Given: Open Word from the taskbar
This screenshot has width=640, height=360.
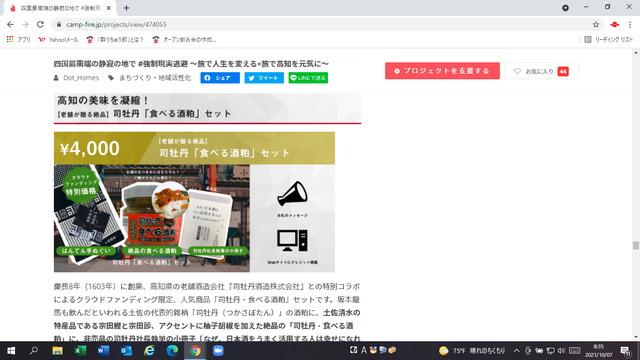Looking at the screenshot, I should (x=103, y=351).
